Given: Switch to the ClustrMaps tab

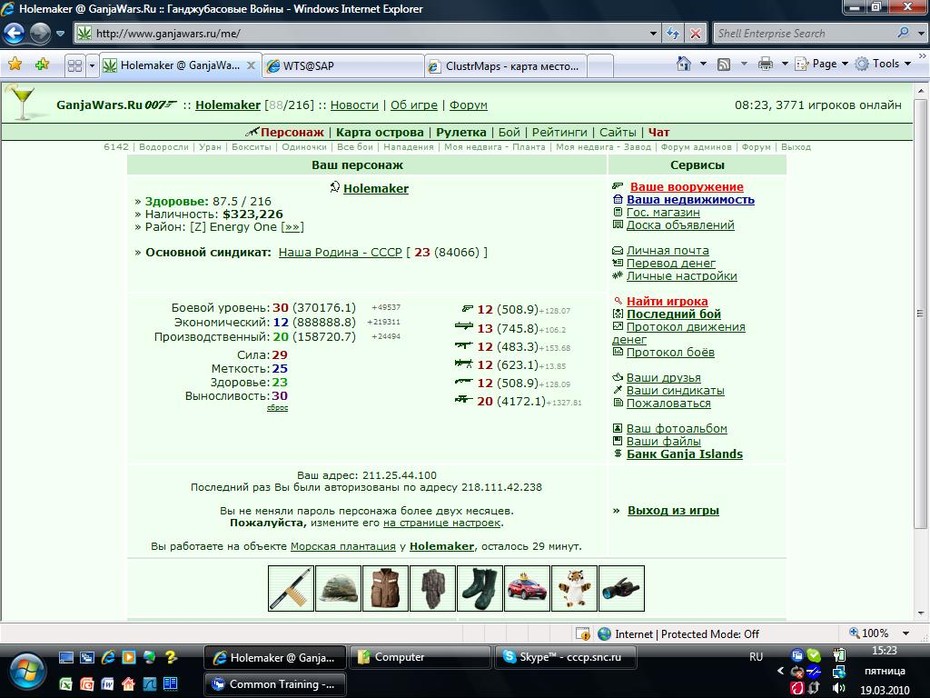Looking at the screenshot, I should 505,66.
